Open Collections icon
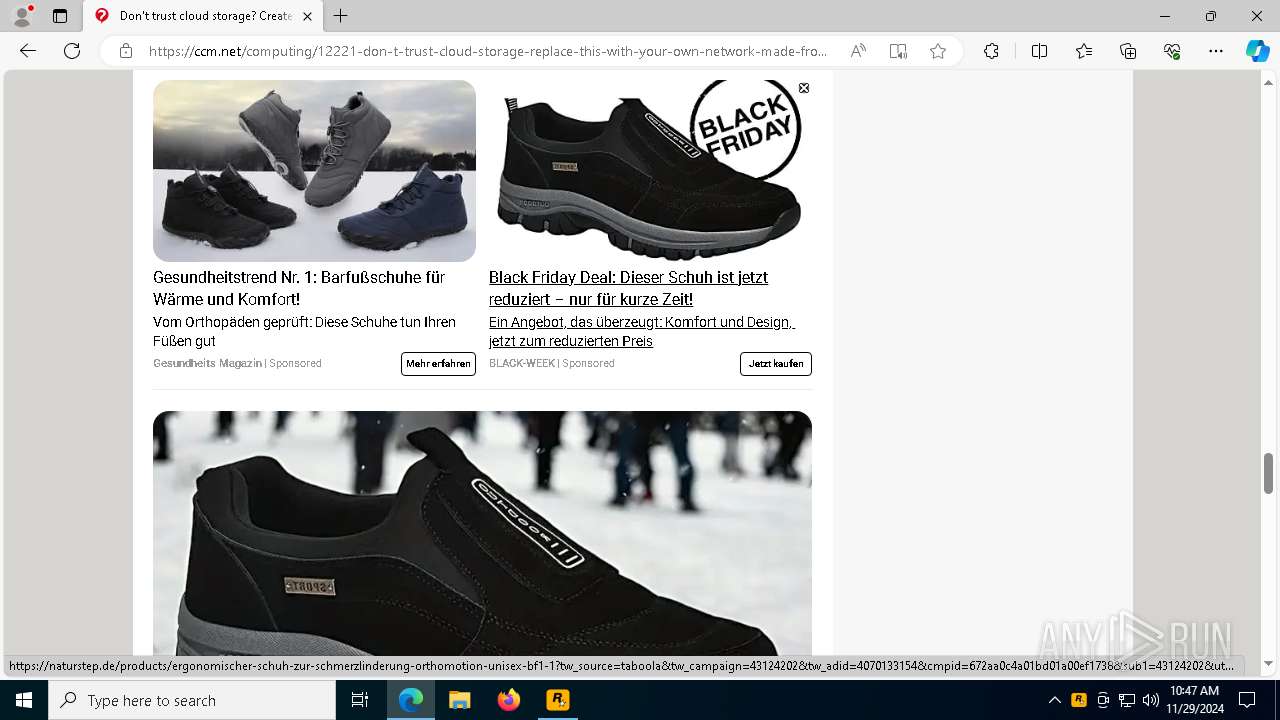 1128,51
